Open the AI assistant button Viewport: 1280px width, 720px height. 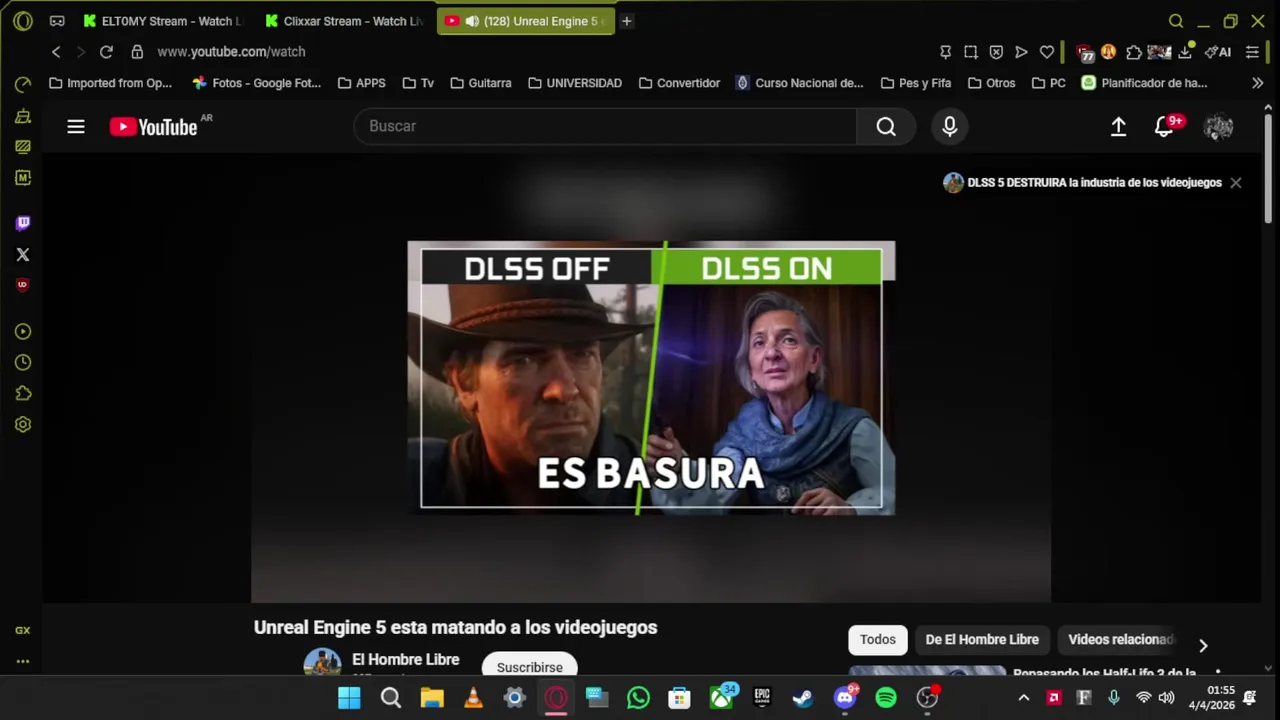pos(1218,52)
